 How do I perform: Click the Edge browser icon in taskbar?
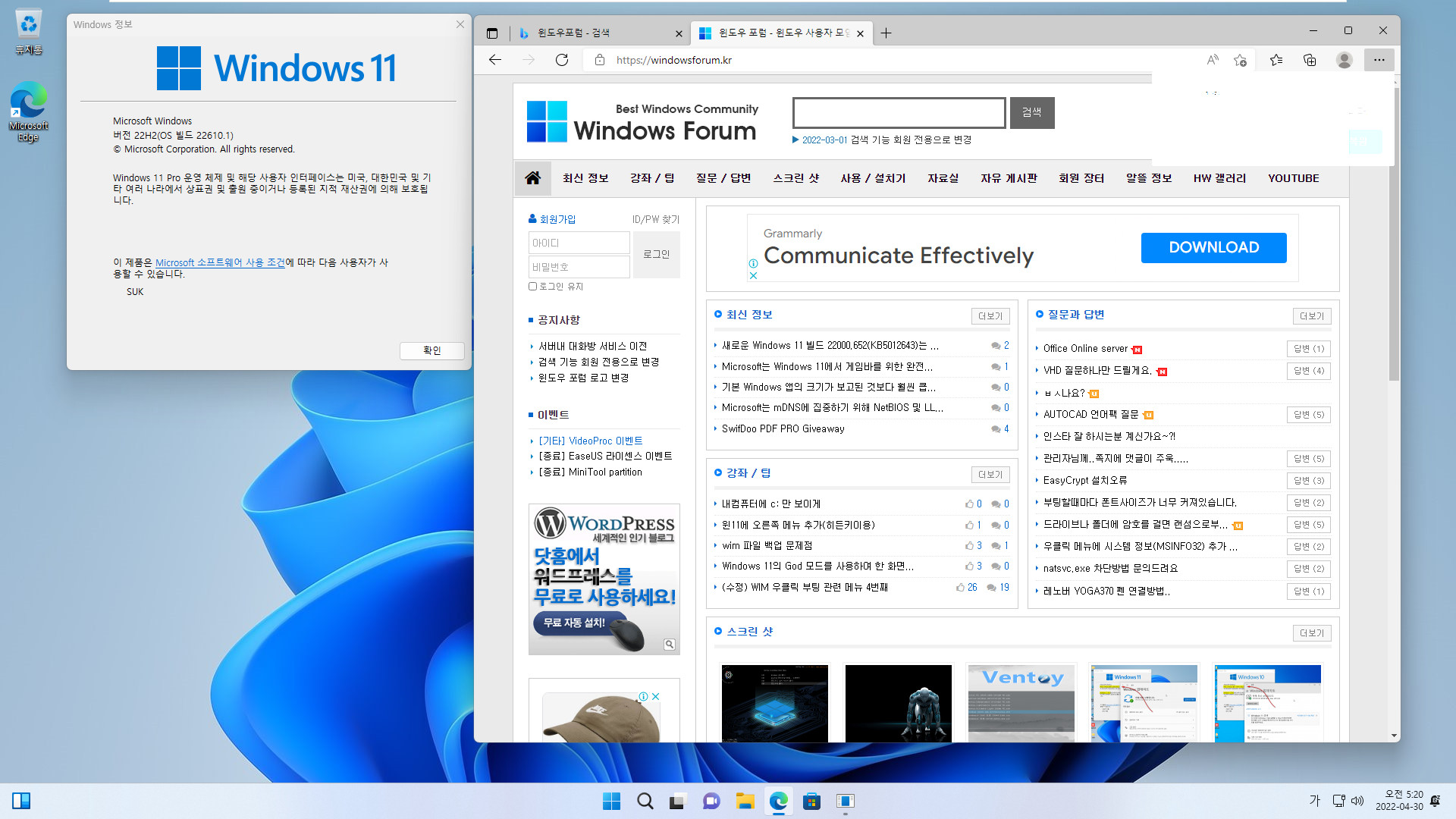(x=778, y=800)
